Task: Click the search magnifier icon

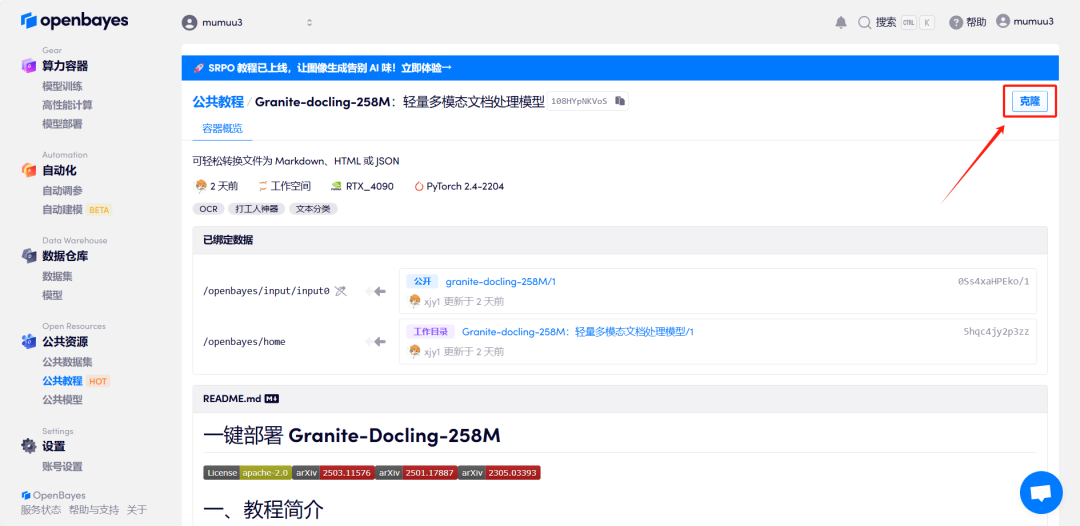Action: click(x=864, y=22)
